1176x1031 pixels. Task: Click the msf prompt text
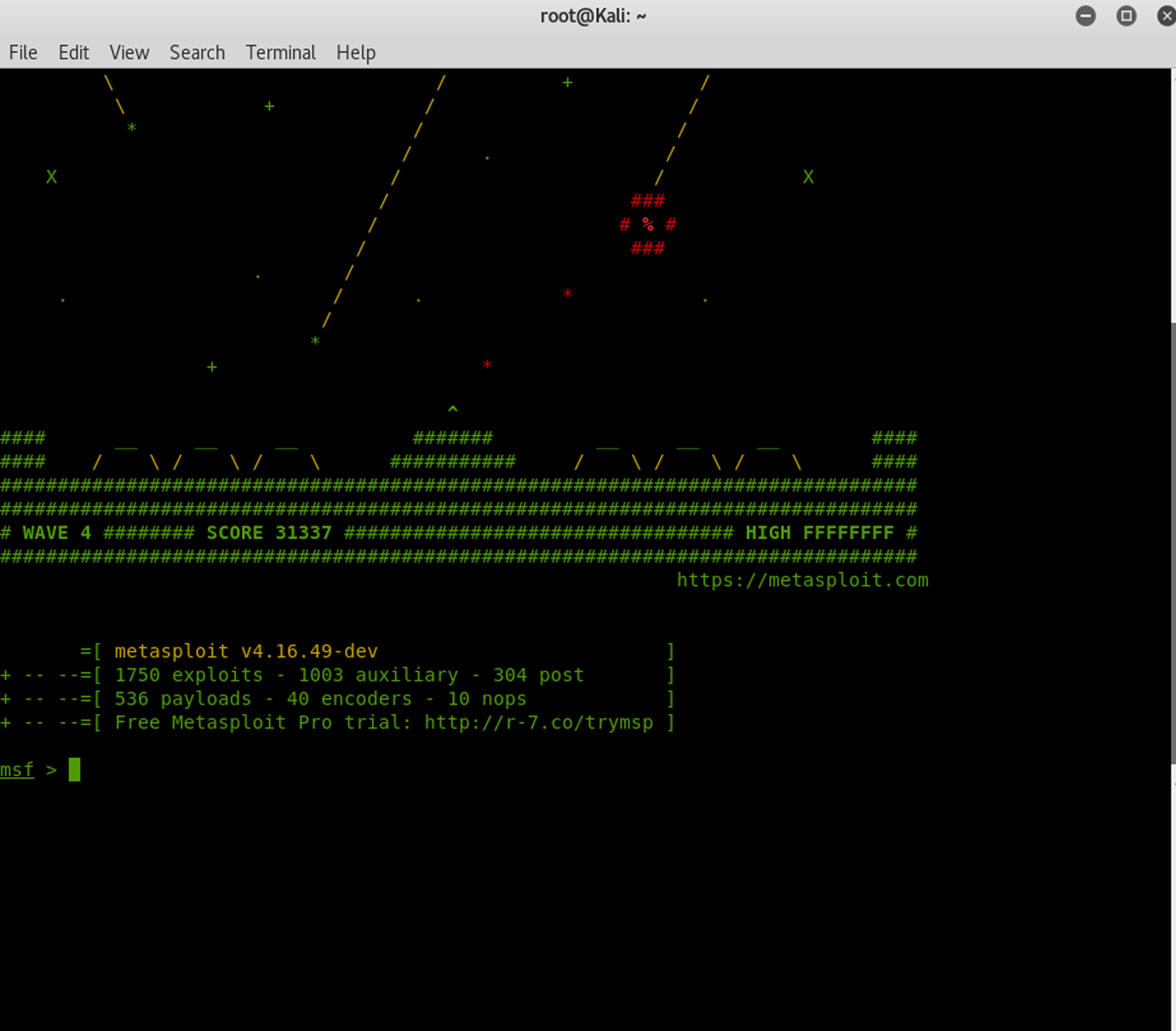tap(17, 770)
